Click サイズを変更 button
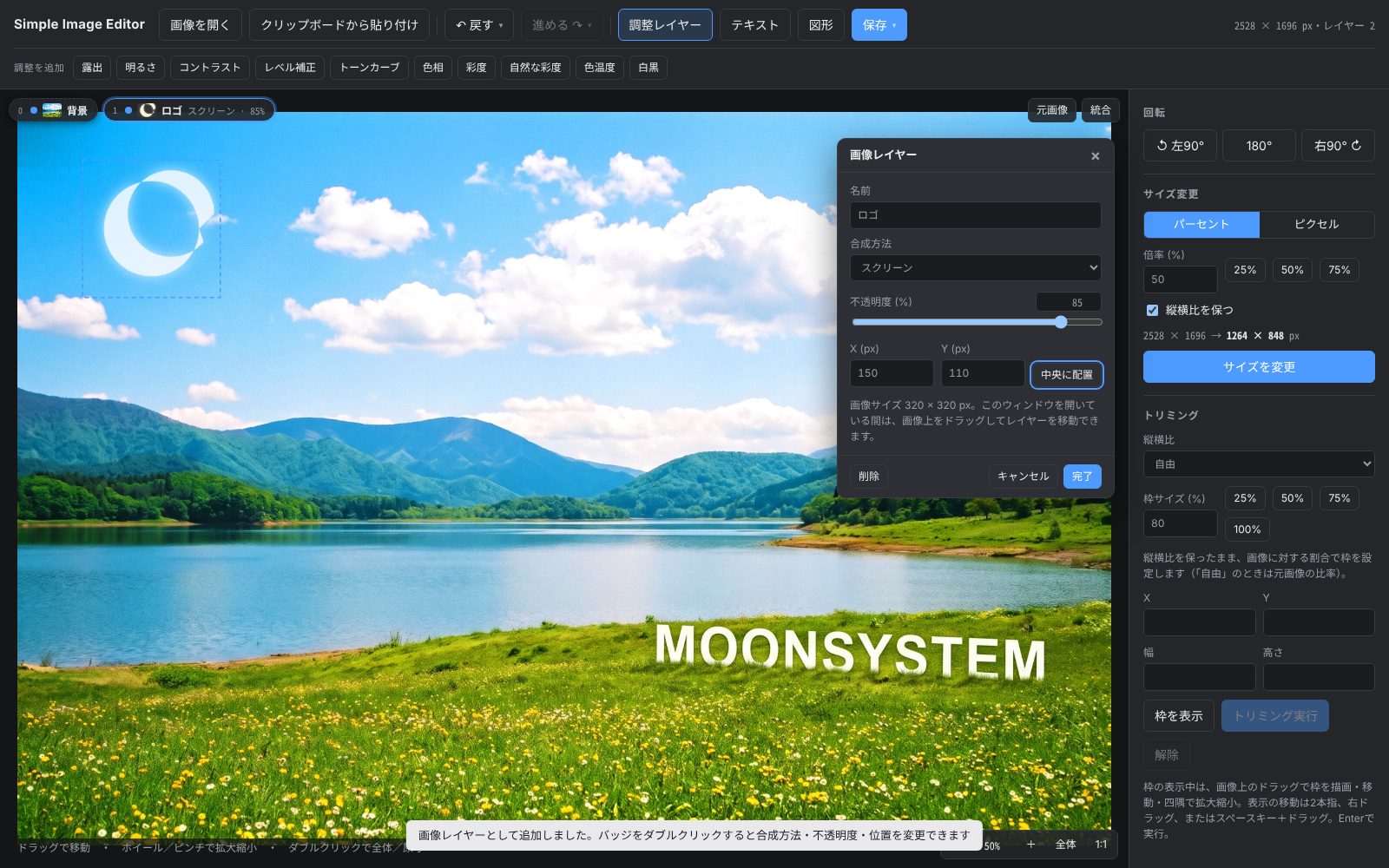Screen dimensions: 1389x868 tap(1259, 367)
